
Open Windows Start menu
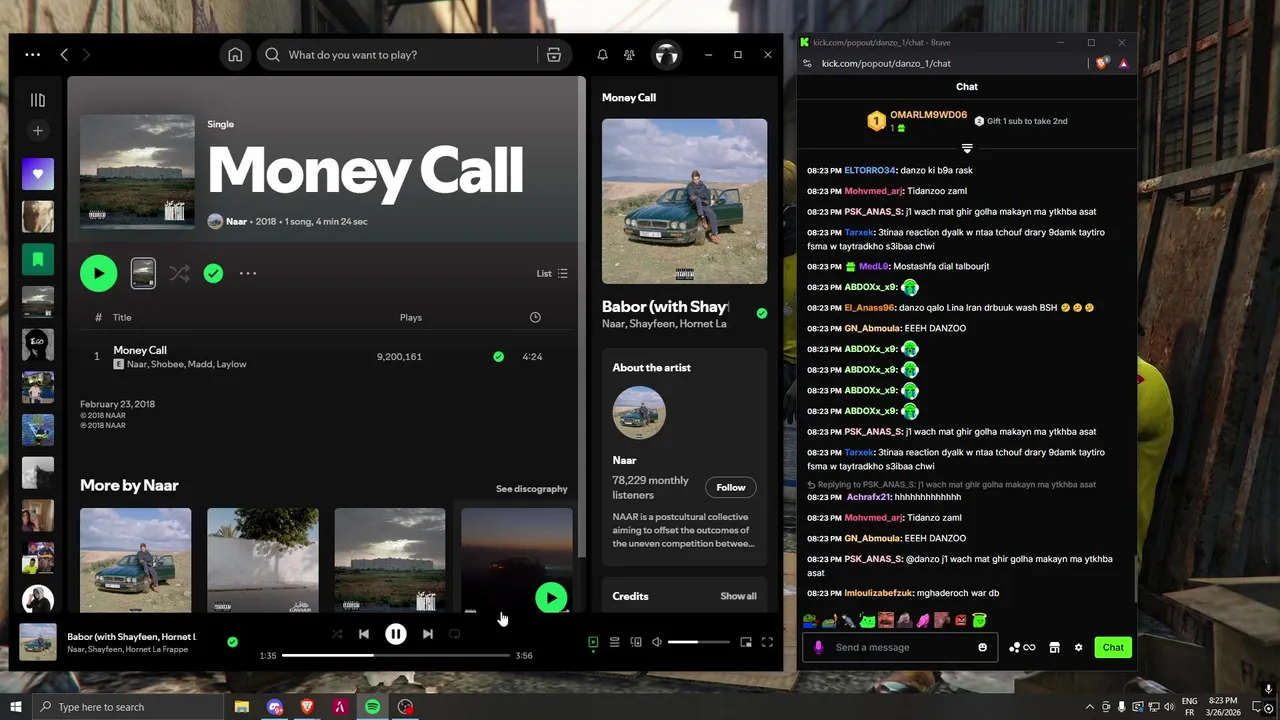pos(15,707)
